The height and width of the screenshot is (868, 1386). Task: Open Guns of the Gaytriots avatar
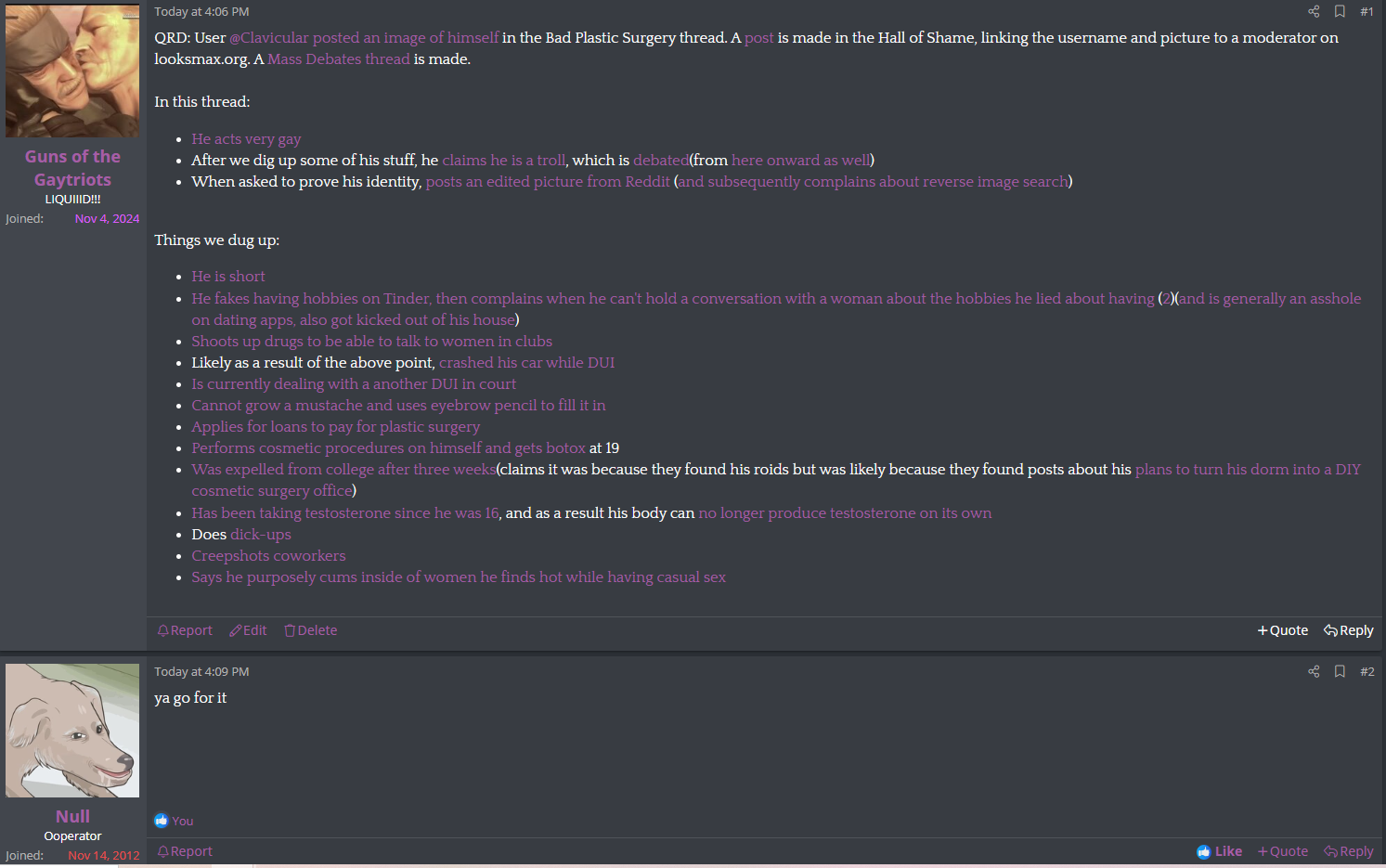72,71
